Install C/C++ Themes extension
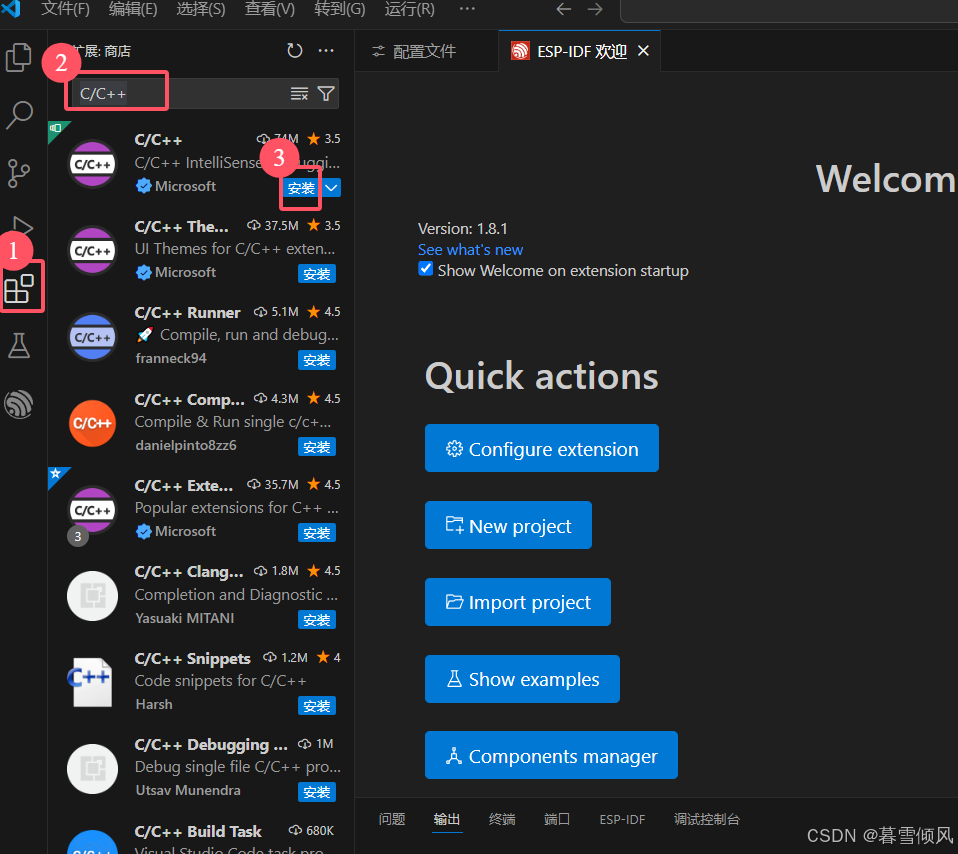 [x=316, y=274]
